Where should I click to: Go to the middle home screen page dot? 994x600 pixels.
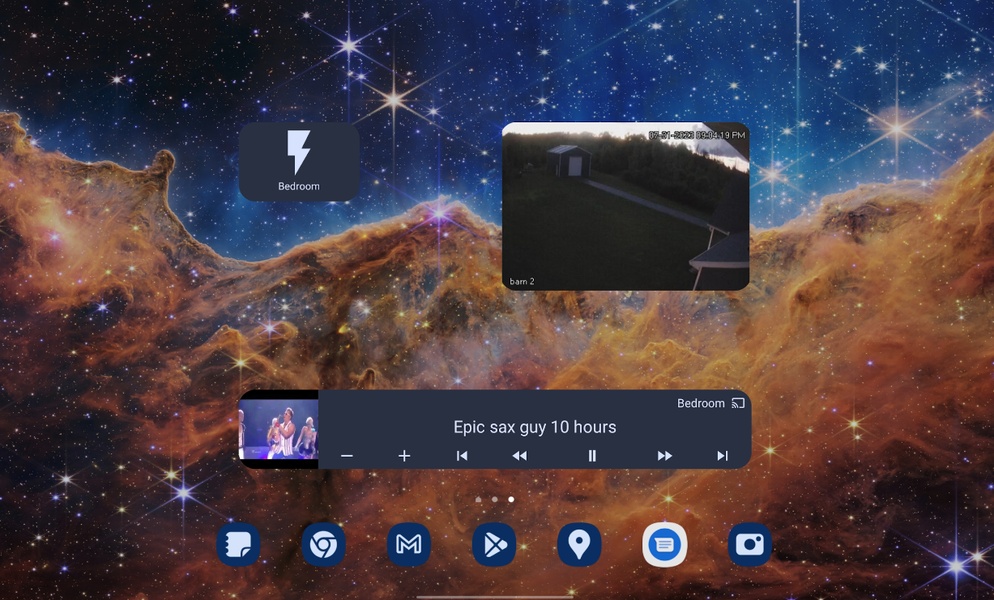point(494,500)
